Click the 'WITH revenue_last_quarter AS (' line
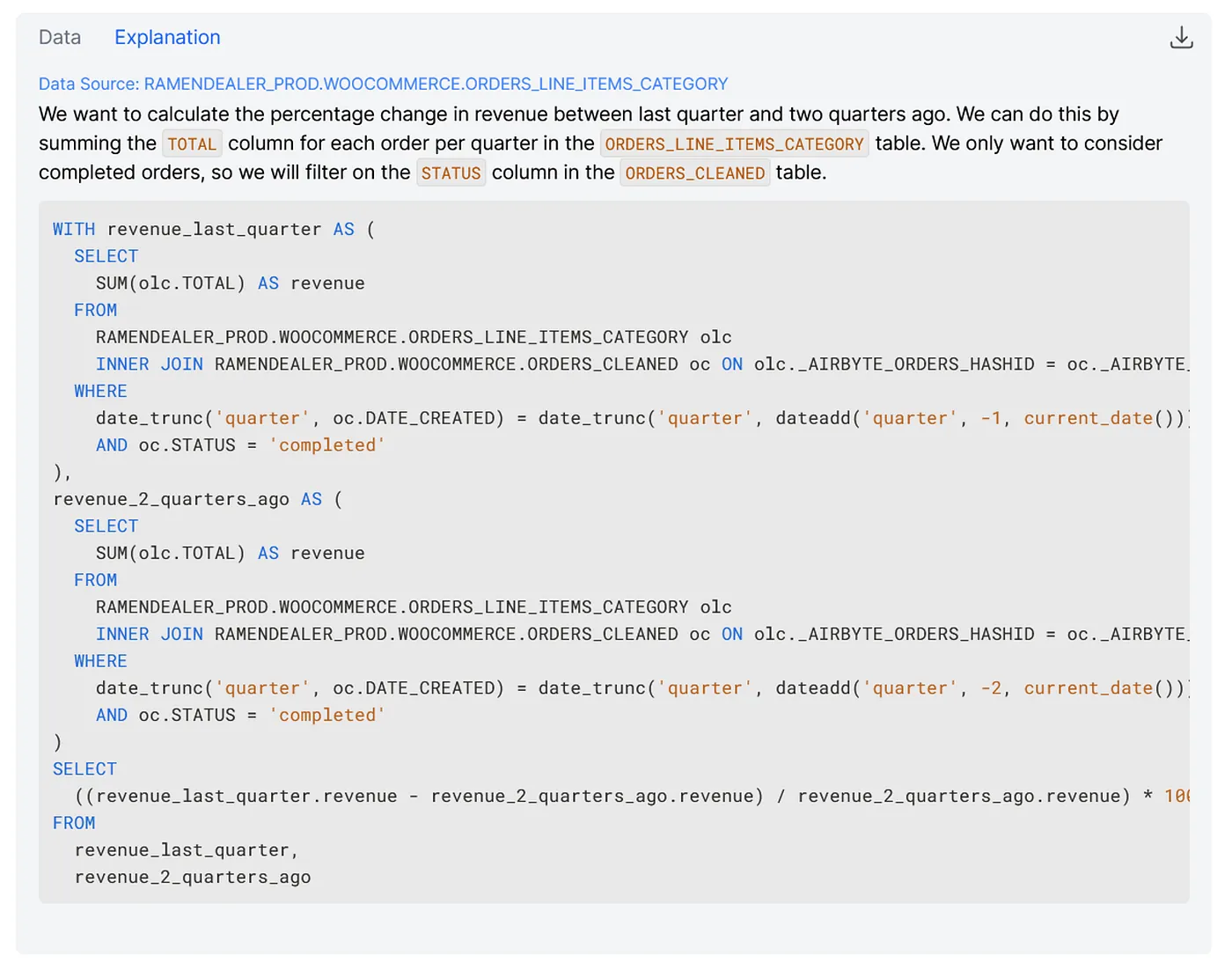 point(213,230)
